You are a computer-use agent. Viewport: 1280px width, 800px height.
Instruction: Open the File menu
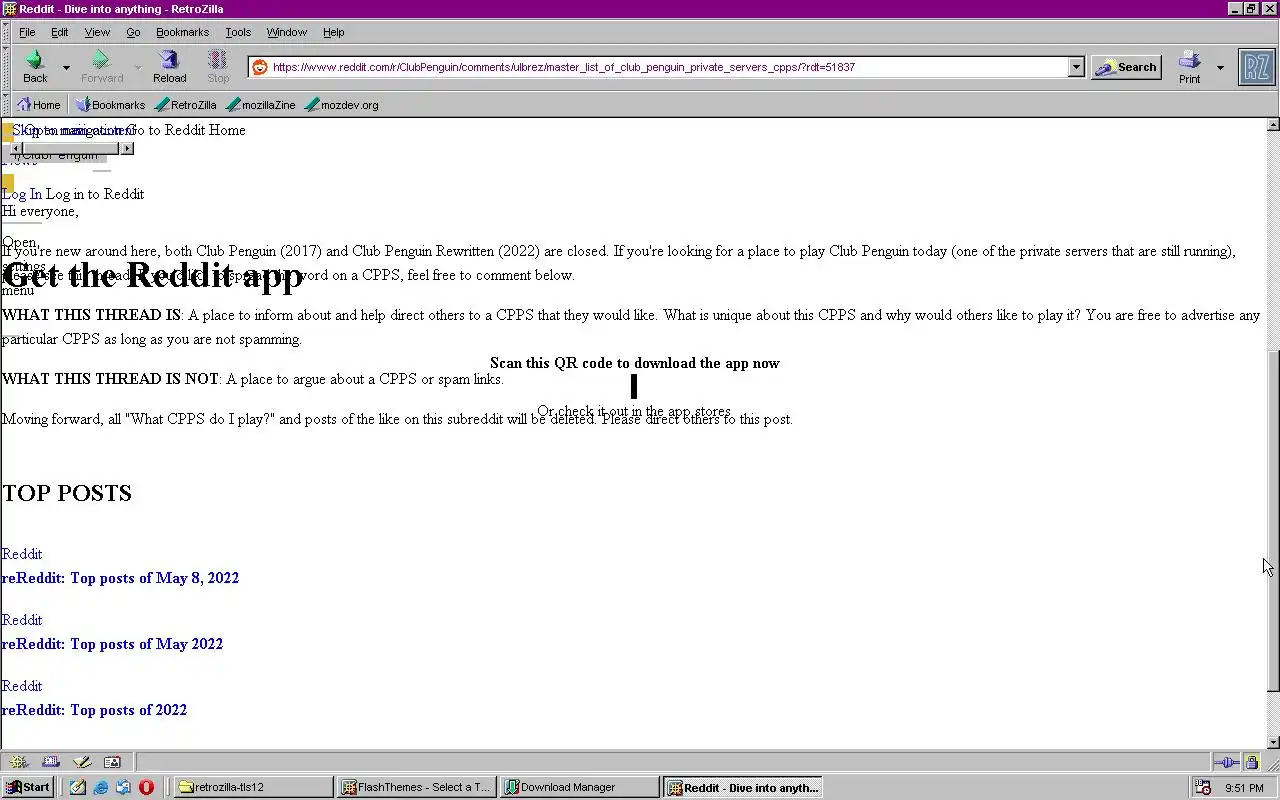[27, 32]
